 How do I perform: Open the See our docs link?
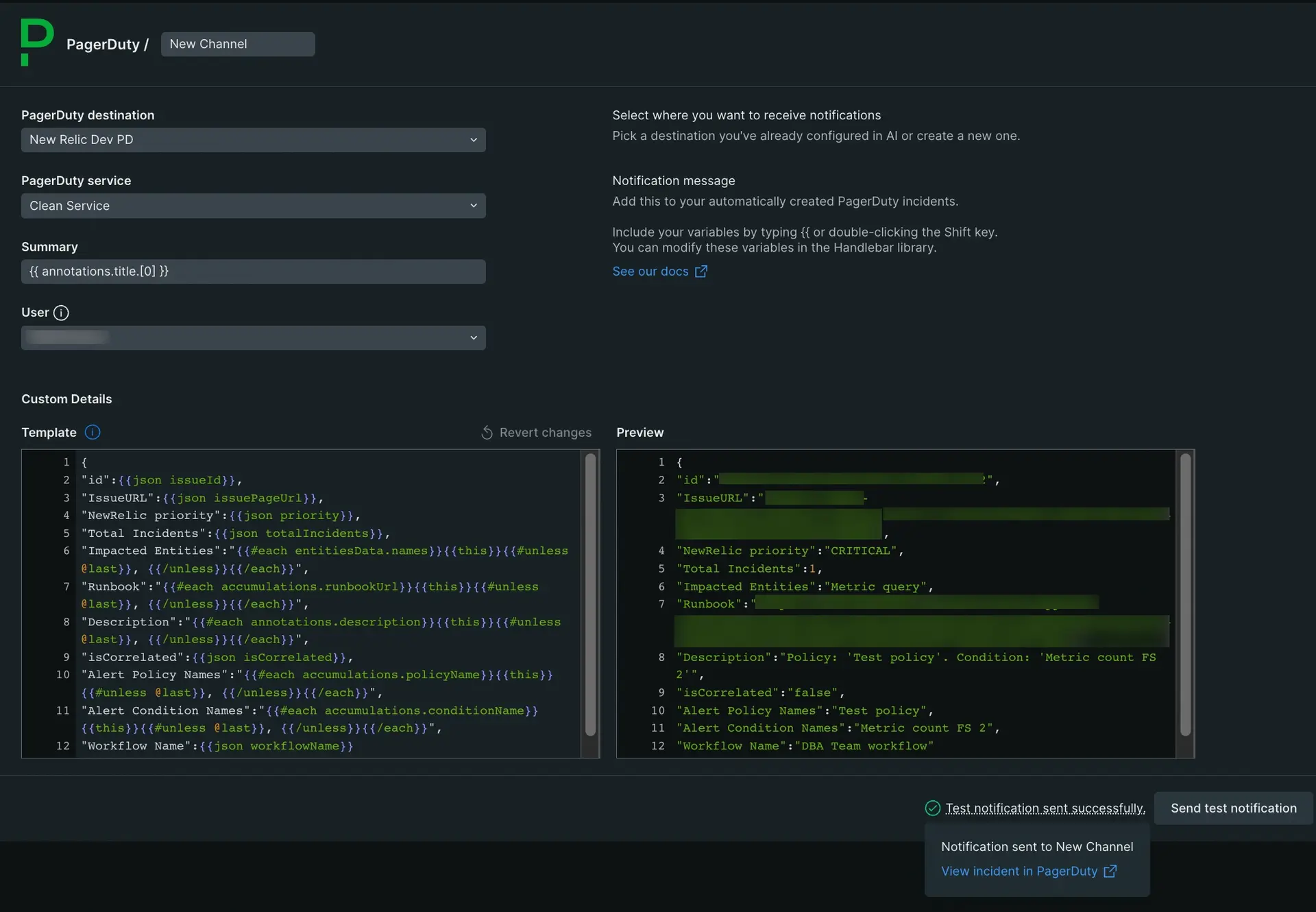650,272
